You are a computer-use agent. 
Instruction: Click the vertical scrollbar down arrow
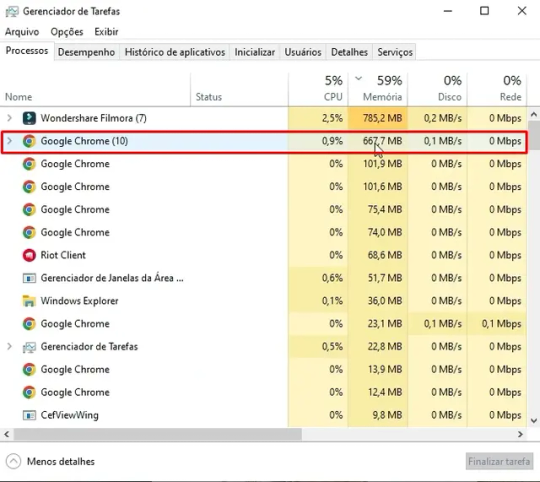coord(534,421)
